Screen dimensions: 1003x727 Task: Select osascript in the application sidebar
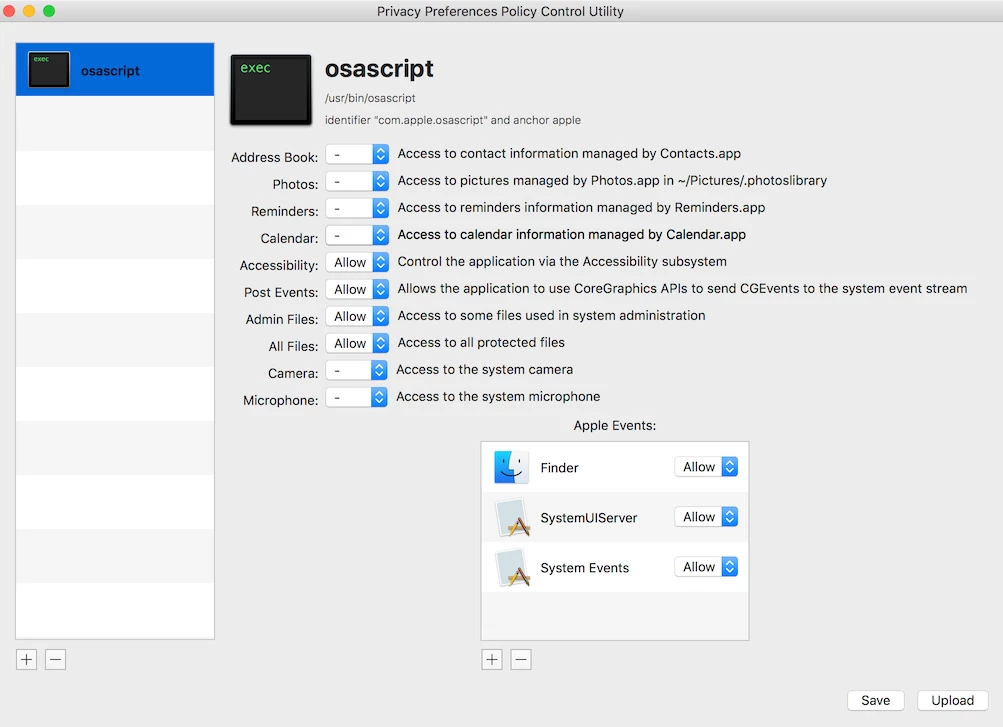coord(115,70)
